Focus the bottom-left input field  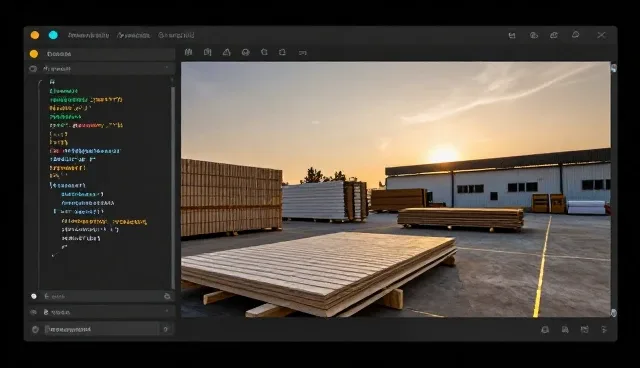pos(100,329)
